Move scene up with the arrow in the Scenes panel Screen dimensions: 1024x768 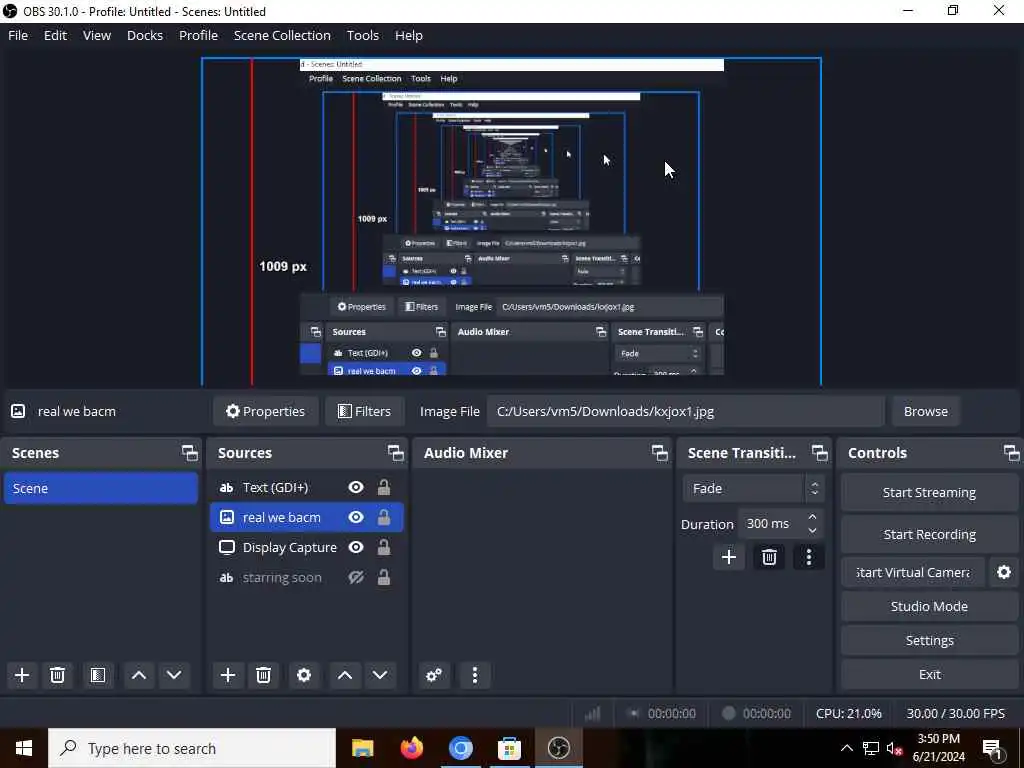point(138,675)
